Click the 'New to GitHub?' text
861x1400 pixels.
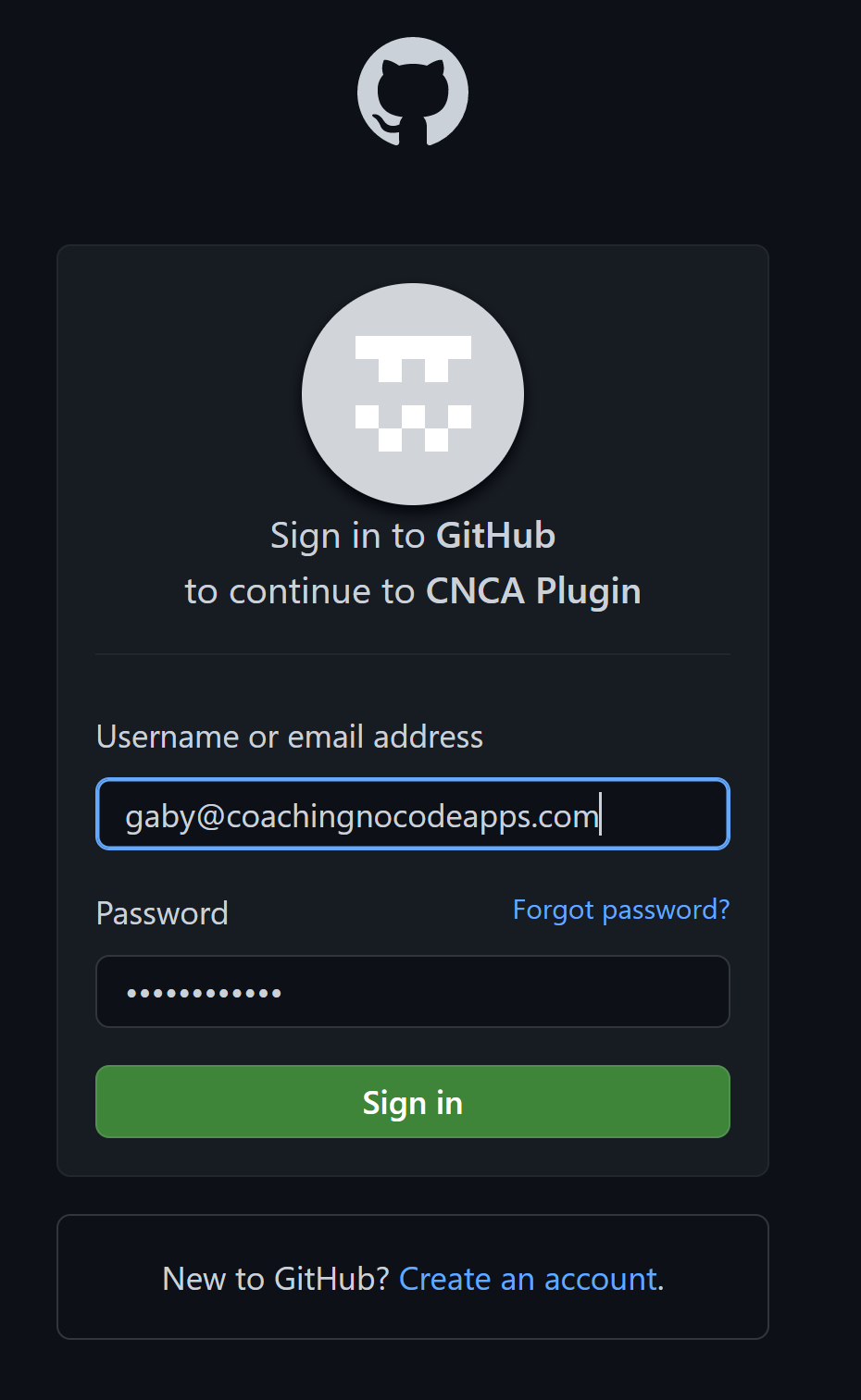tap(276, 1279)
